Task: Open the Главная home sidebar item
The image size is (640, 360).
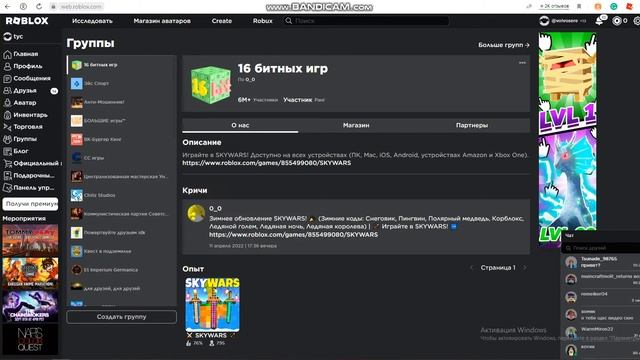Action: [x=21, y=54]
